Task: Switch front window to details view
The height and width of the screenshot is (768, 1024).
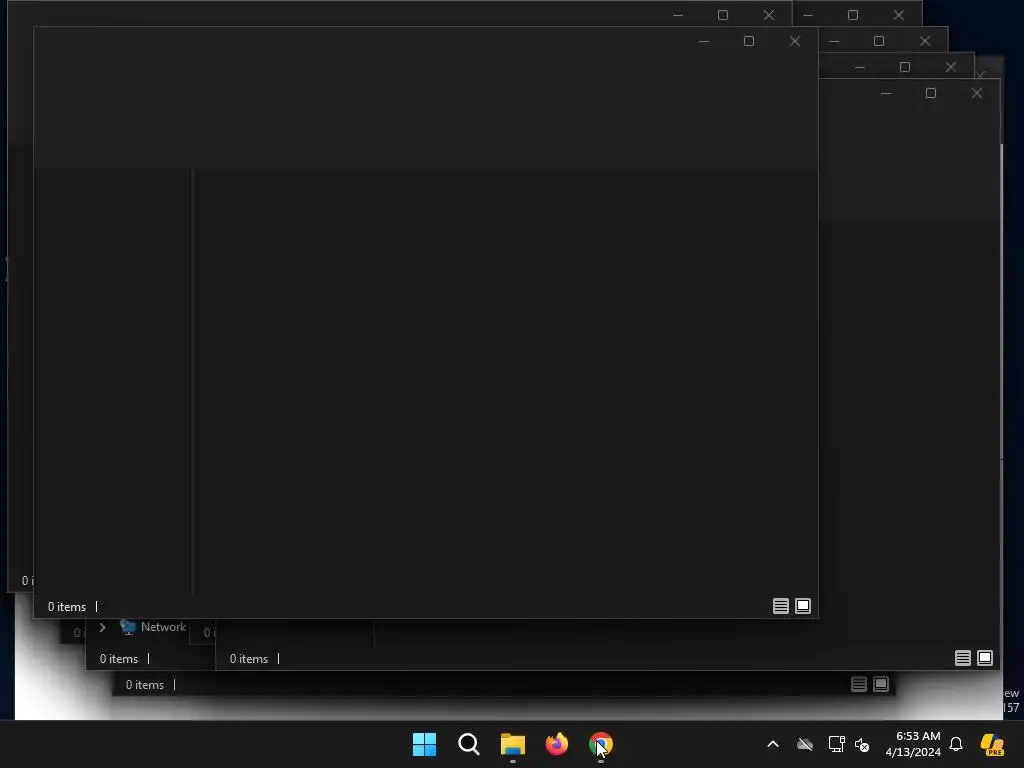Action: (780, 606)
